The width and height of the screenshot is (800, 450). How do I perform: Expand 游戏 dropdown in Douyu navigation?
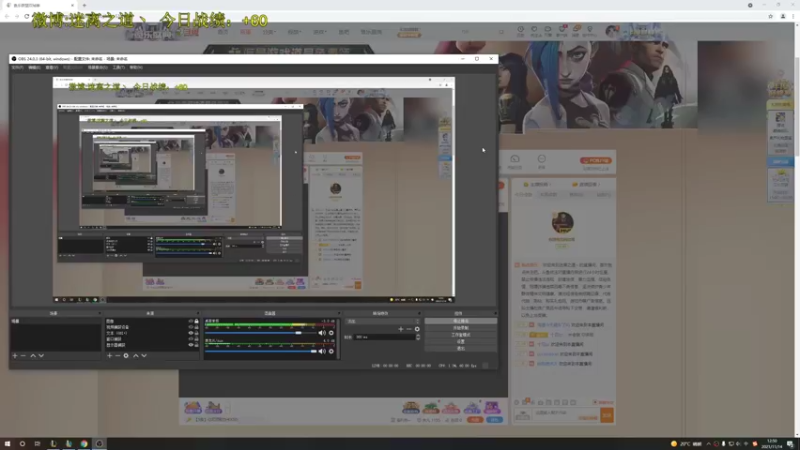319,32
